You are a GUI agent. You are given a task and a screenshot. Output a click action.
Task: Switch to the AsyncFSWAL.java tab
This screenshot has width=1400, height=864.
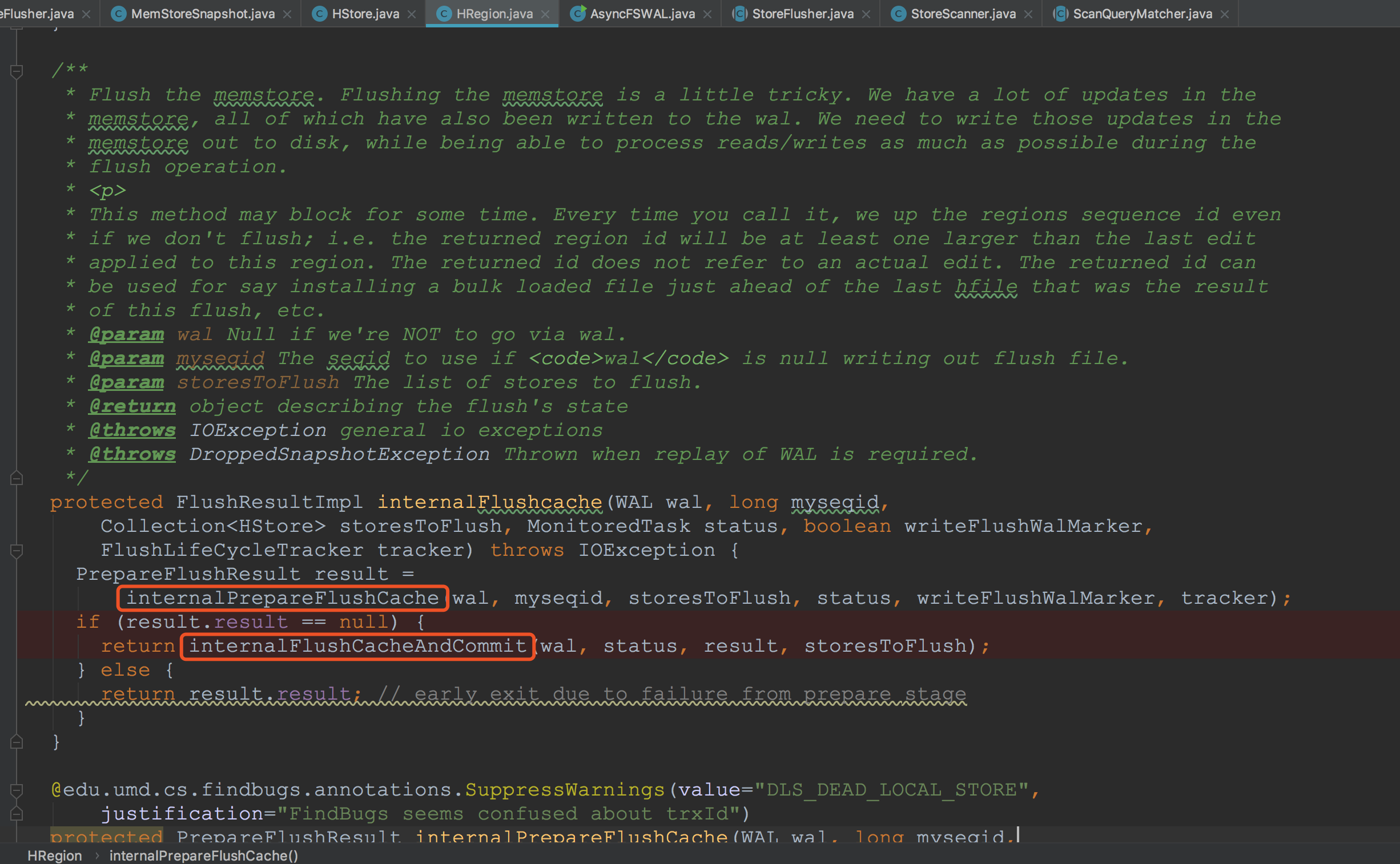click(642, 14)
